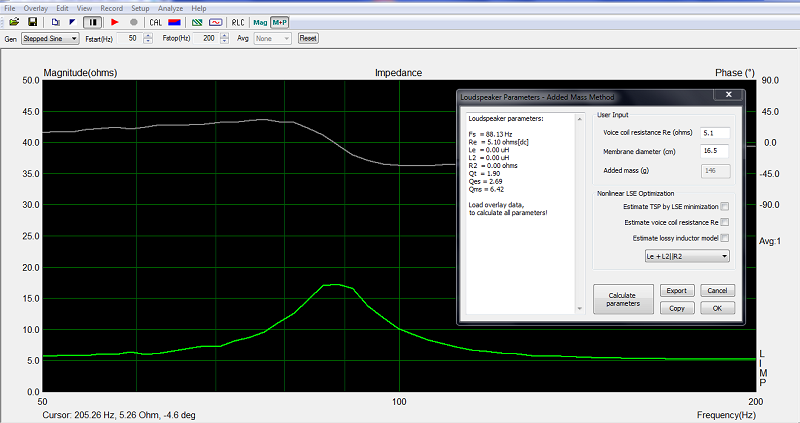Enable Estimate TSP by LSE minimization checkbox
The width and height of the screenshot is (800, 423).
pyautogui.click(x=724, y=207)
